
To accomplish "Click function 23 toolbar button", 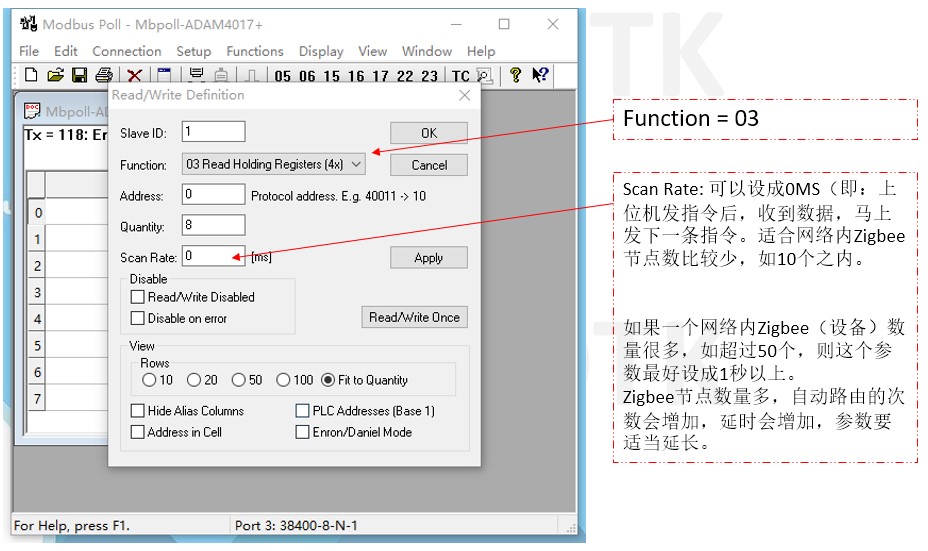I will tap(429, 76).
